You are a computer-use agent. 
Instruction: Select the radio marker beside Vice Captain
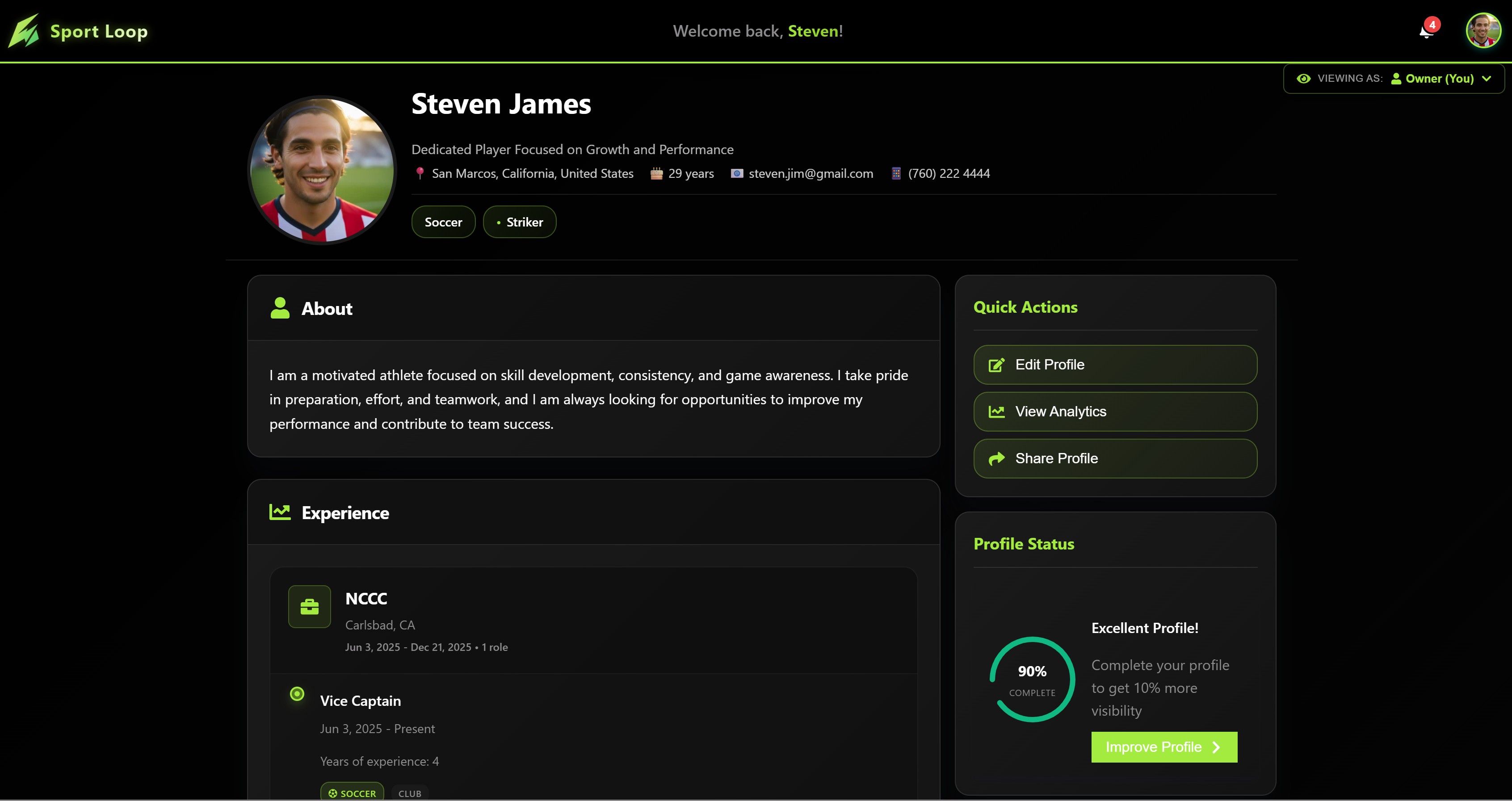(297, 694)
